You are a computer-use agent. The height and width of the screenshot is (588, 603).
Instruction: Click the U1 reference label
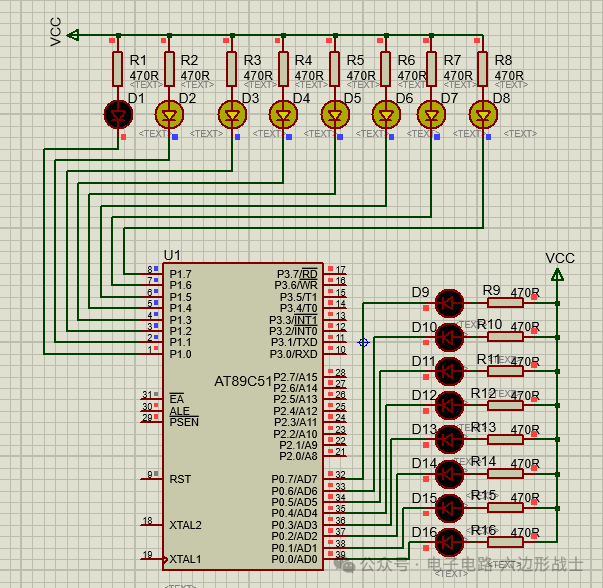pyautogui.click(x=172, y=255)
